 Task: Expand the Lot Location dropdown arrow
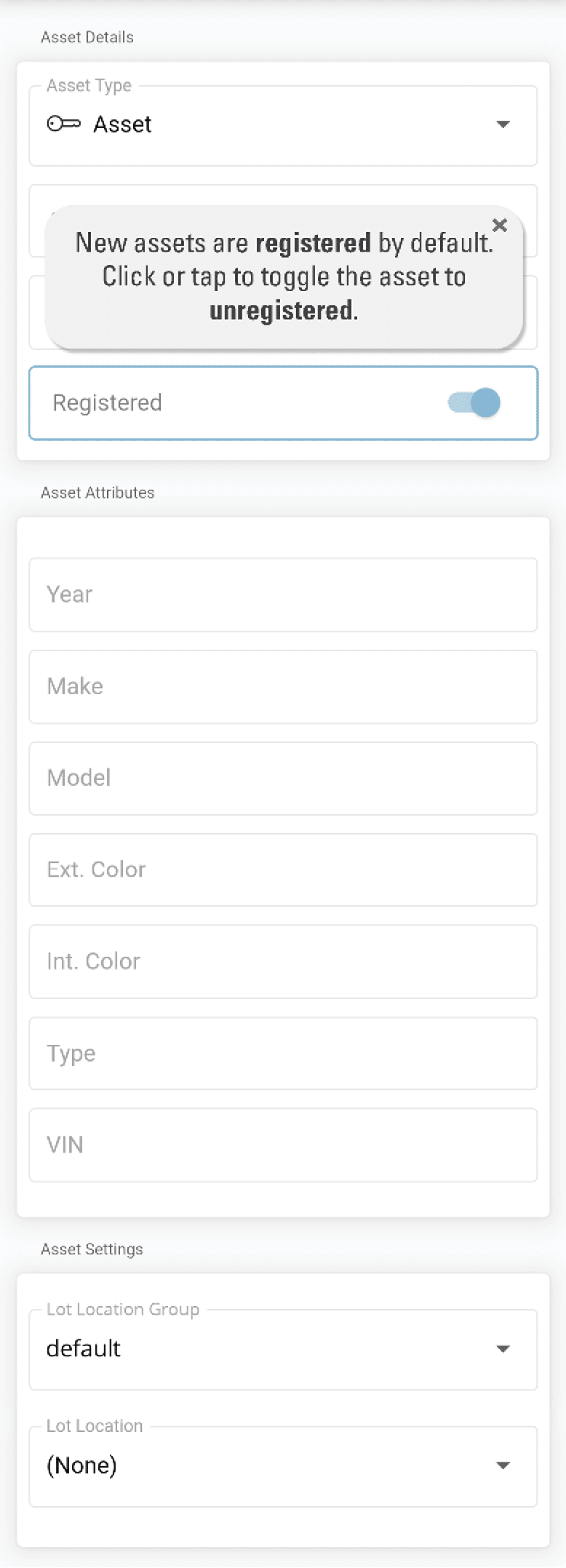point(503,1465)
